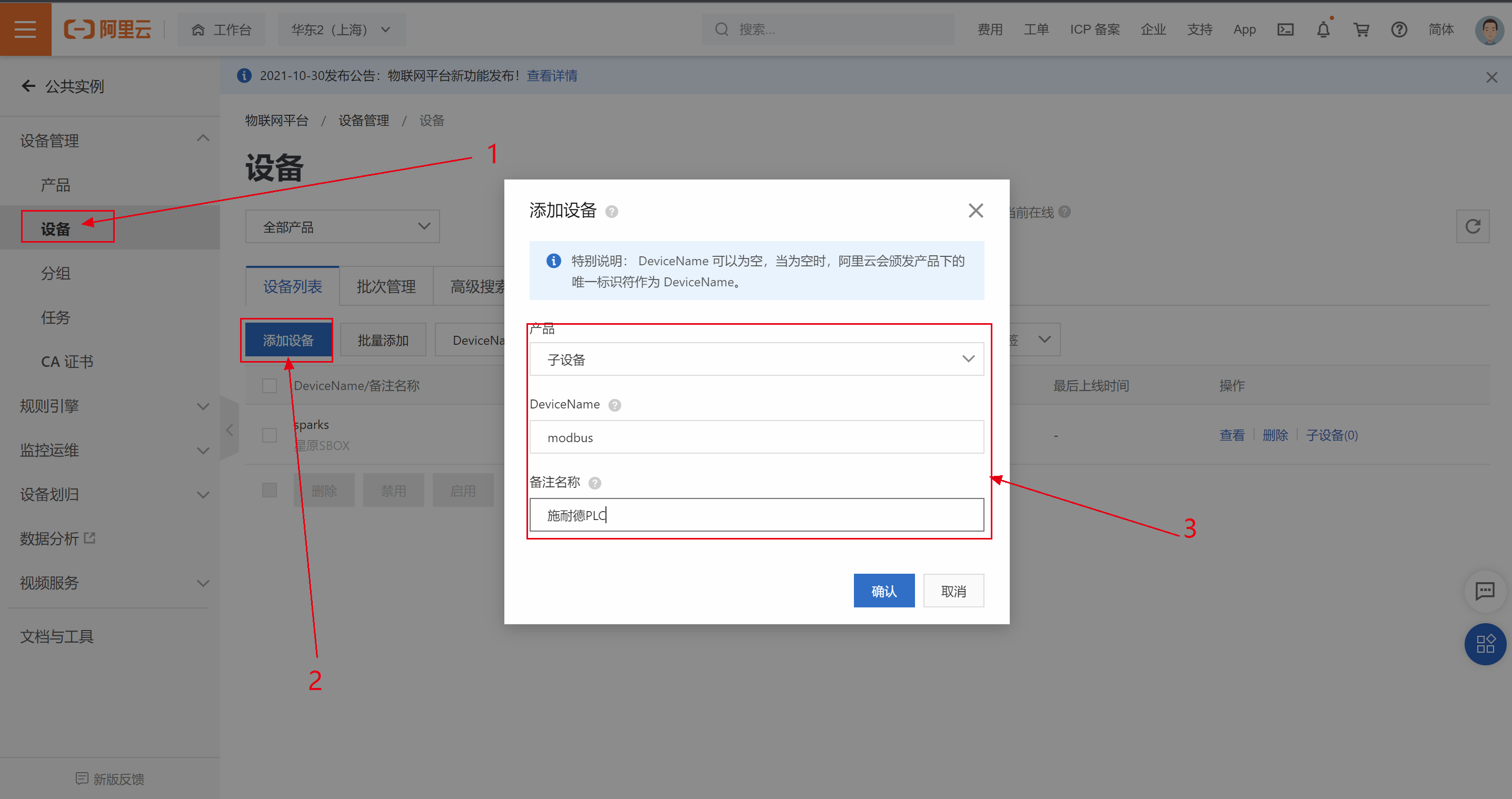Expand the 华东2（上海）region selector
This screenshot has width=1512, height=799.
pos(341,29)
